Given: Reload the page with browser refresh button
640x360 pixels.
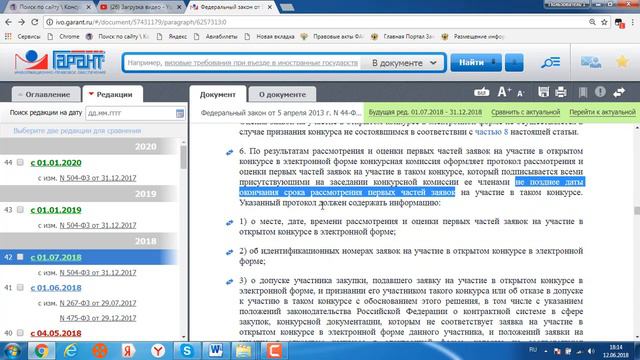Looking at the screenshot, I should 35,22.
